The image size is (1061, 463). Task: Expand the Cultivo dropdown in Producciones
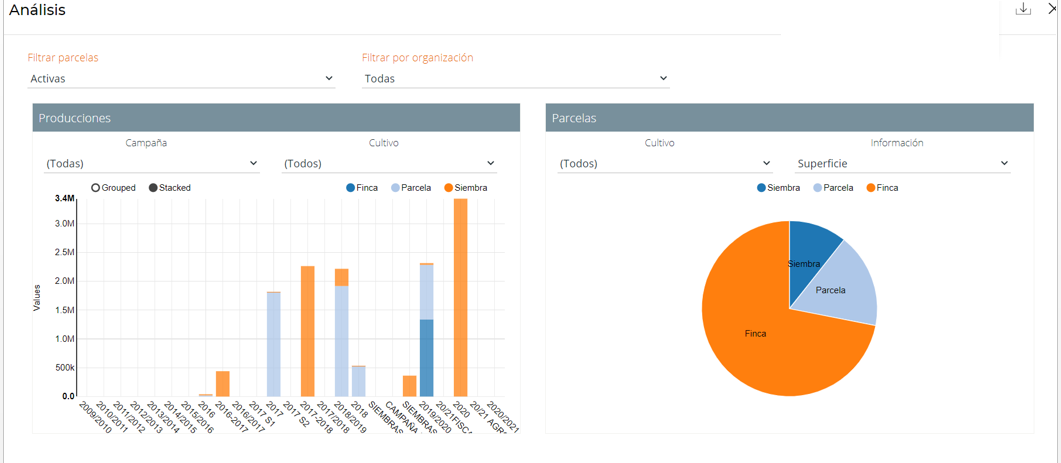click(x=389, y=164)
